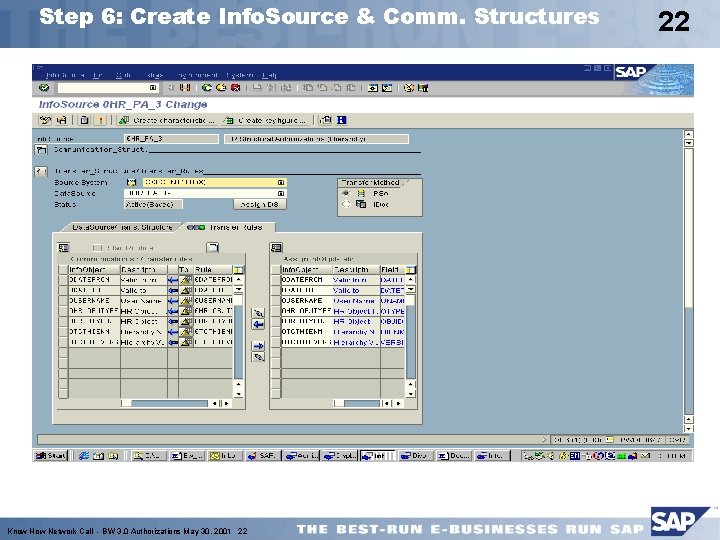Click the blue right-arrow transfer button between tables
Viewport: 720px width, 540px height.
(x=259, y=346)
